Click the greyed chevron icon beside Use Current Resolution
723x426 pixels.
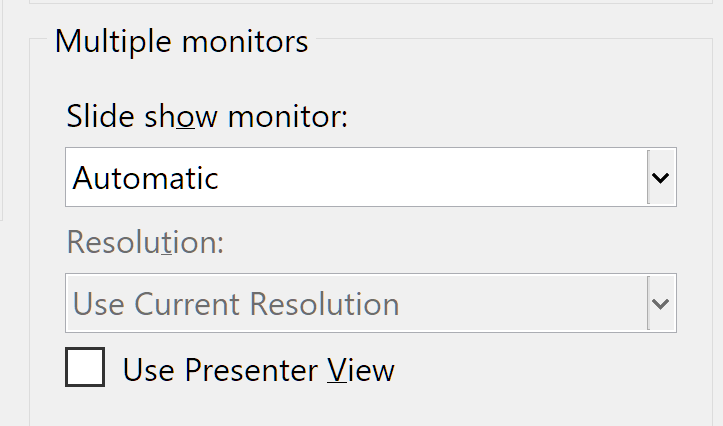click(660, 304)
